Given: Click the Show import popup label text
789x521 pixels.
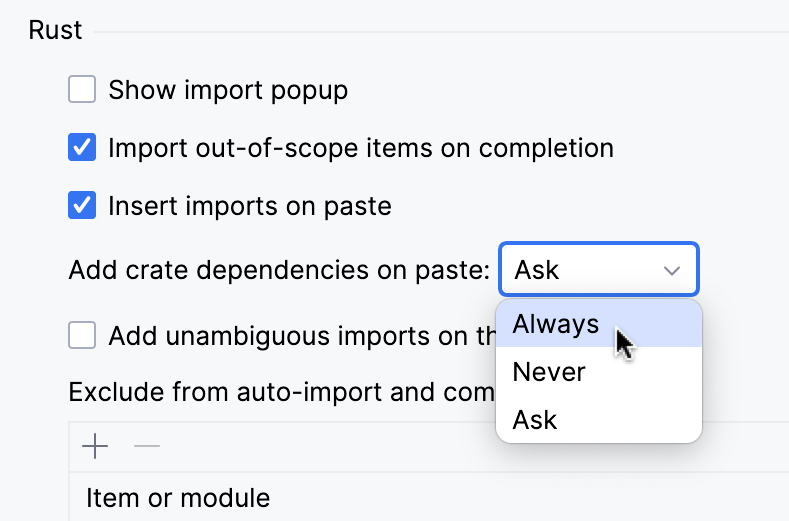Looking at the screenshot, I should click(228, 90).
